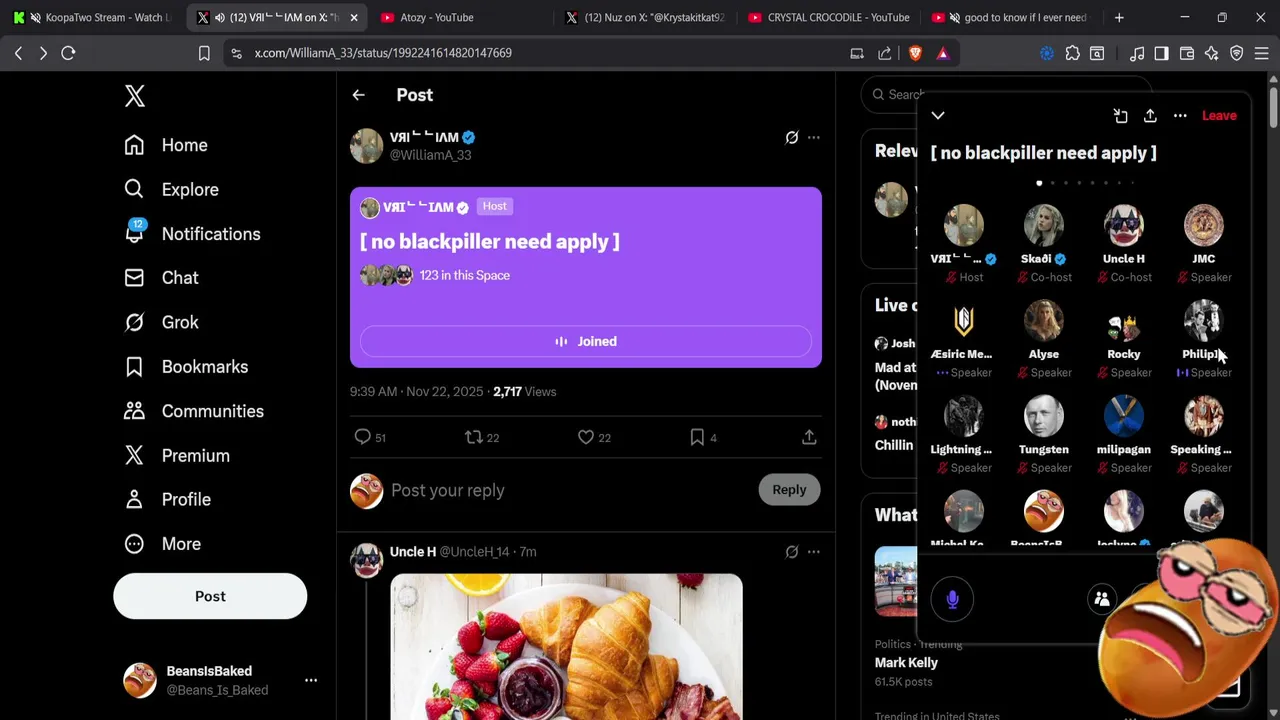Bookmark the post with 4 saves

coord(697,437)
